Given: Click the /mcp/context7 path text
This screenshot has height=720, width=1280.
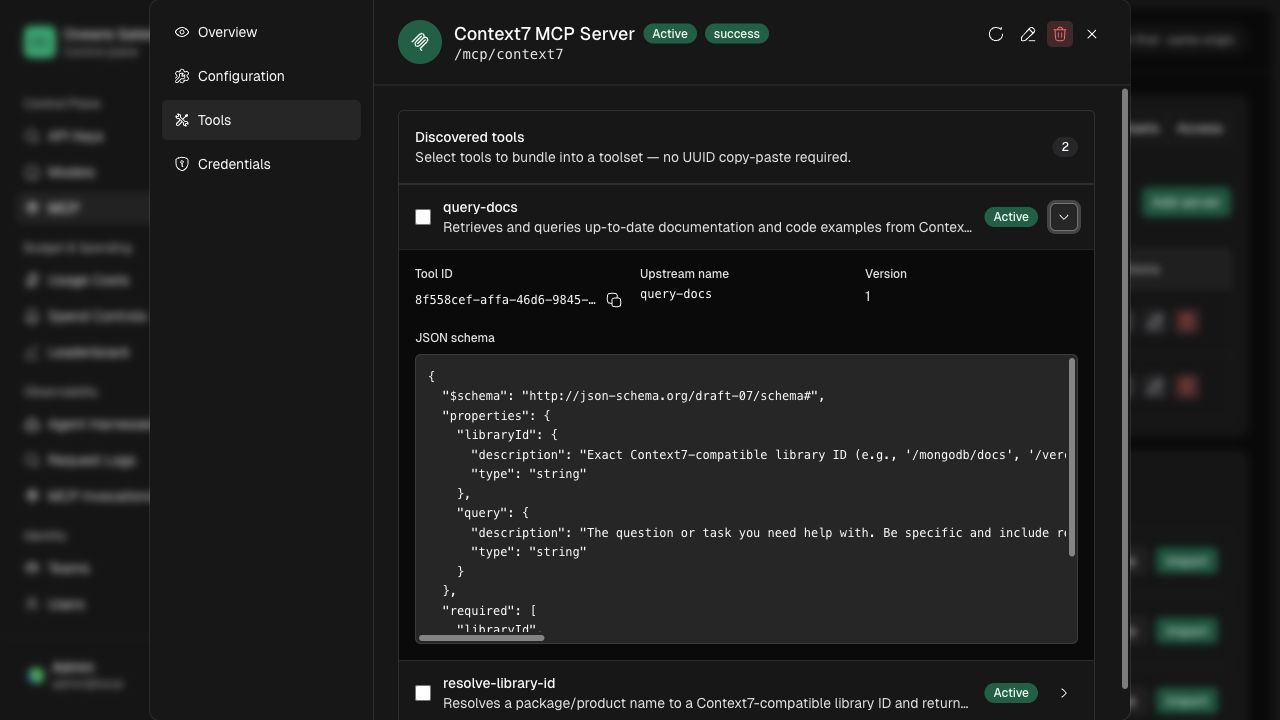Looking at the screenshot, I should [509, 55].
